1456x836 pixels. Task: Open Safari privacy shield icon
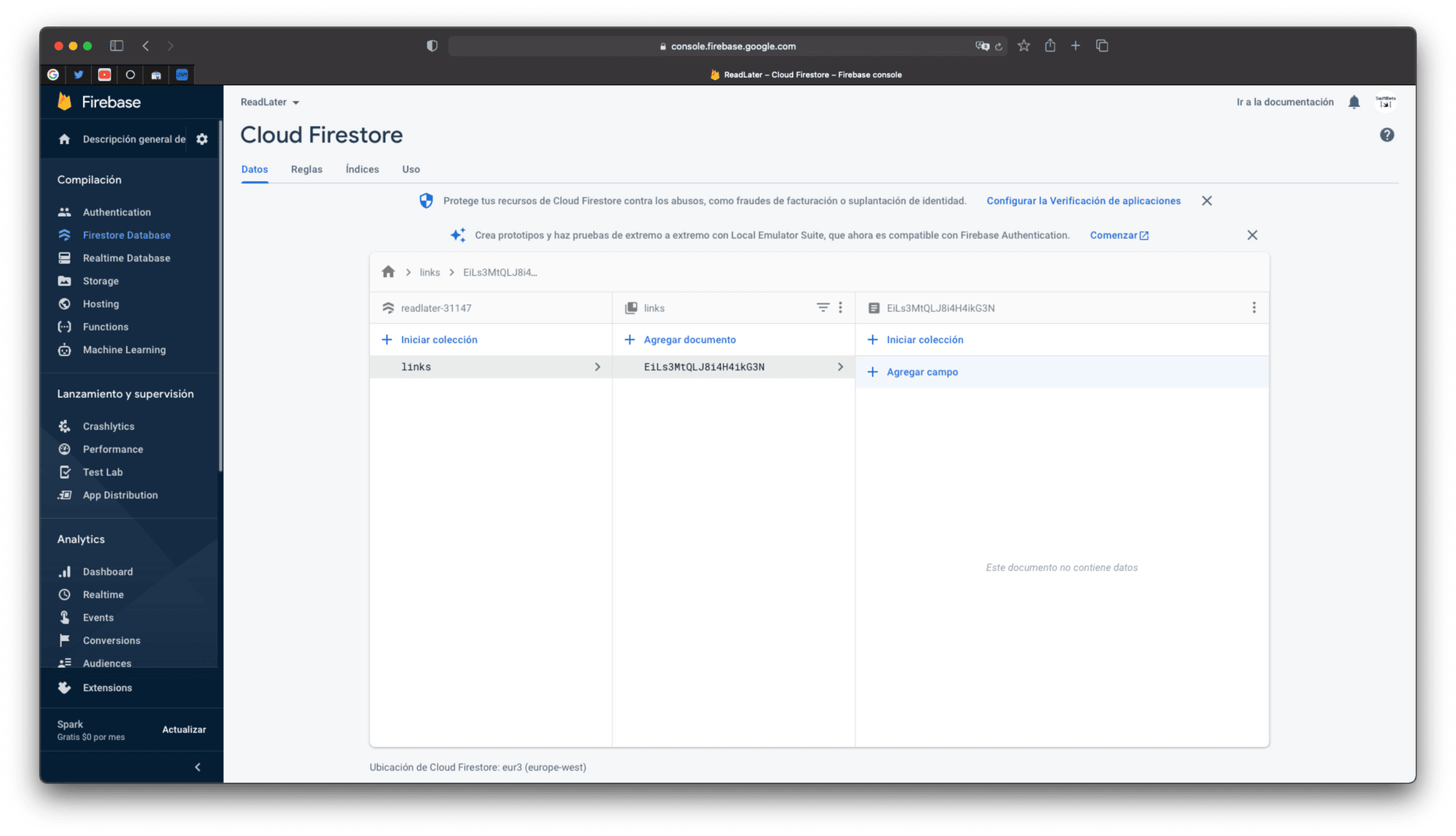432,46
